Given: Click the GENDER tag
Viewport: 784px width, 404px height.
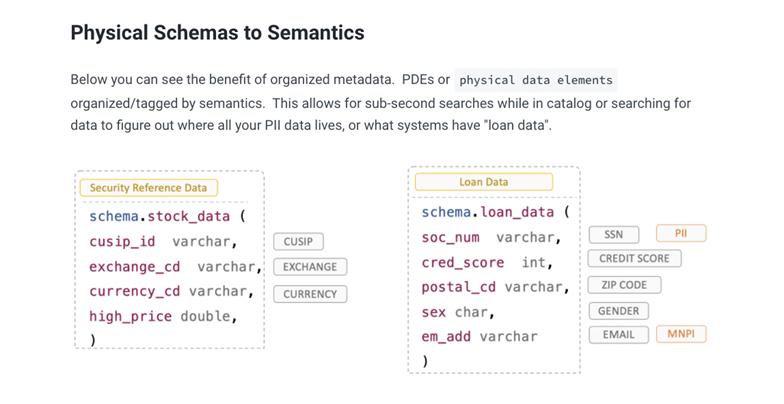Looking at the screenshot, I should pos(619,311).
